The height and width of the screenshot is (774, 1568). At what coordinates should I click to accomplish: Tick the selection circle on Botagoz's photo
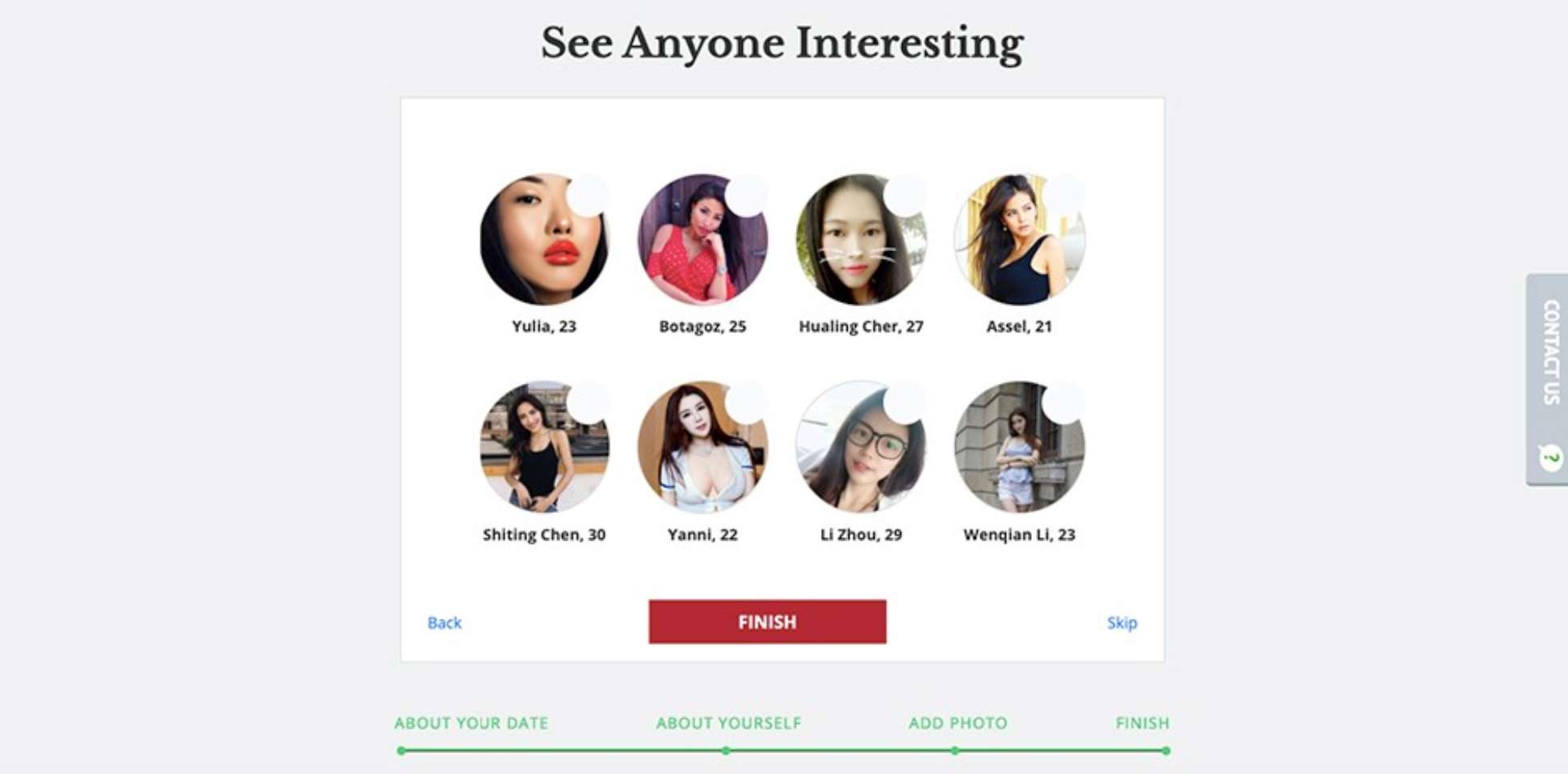click(747, 196)
